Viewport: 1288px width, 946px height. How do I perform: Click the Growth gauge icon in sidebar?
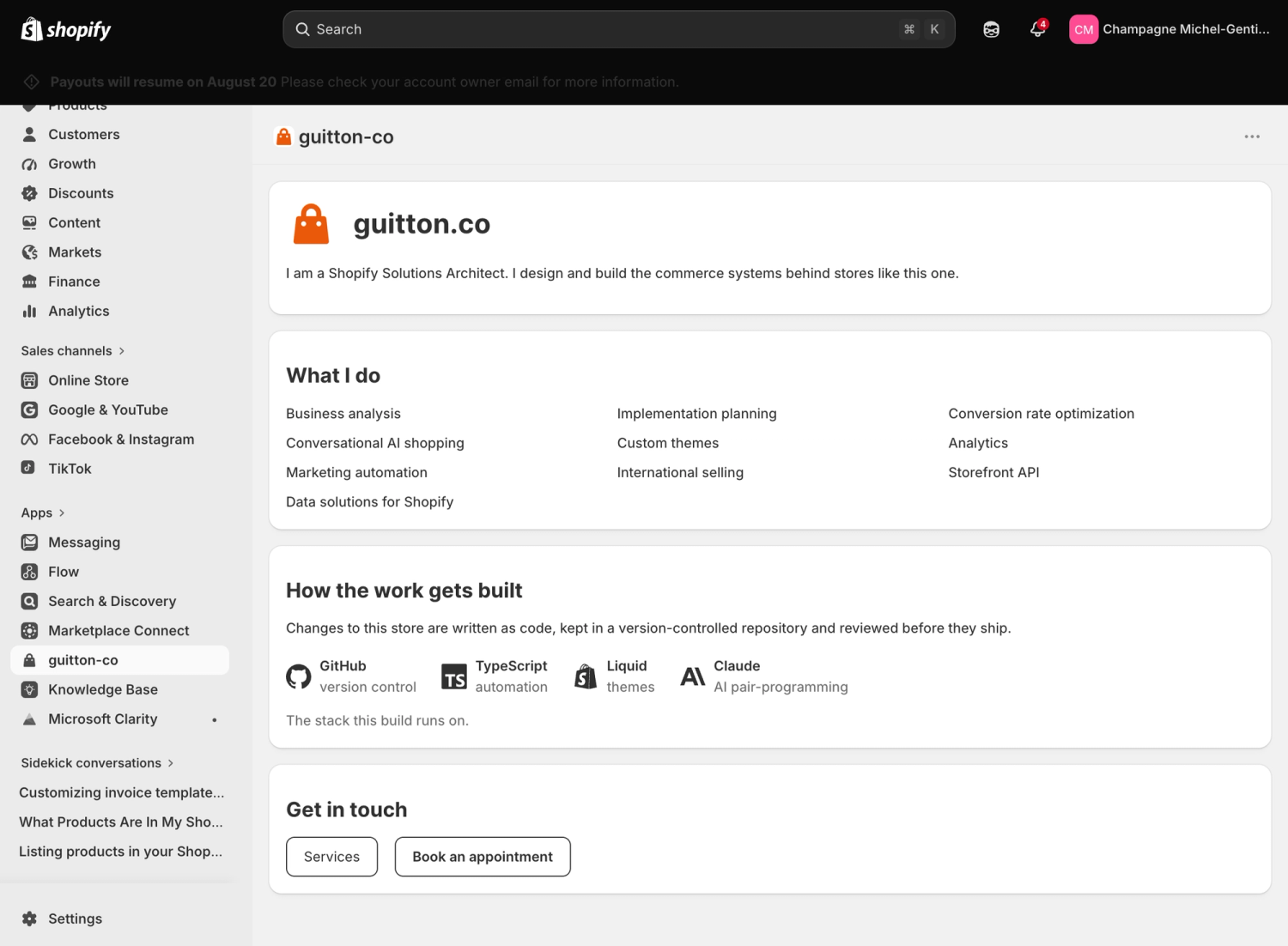tap(29, 164)
